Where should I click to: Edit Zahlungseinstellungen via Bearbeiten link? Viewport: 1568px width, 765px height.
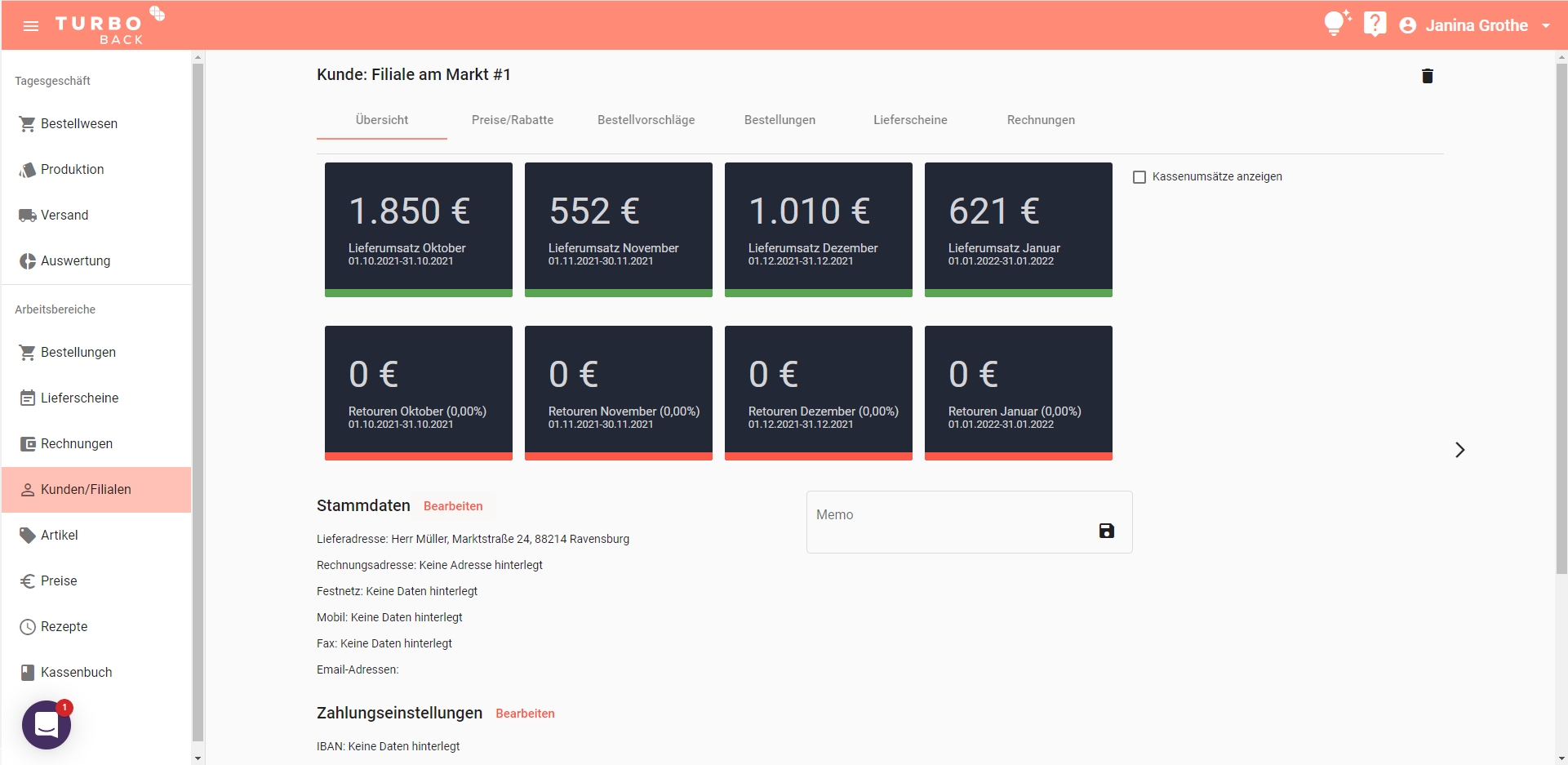[525, 714]
